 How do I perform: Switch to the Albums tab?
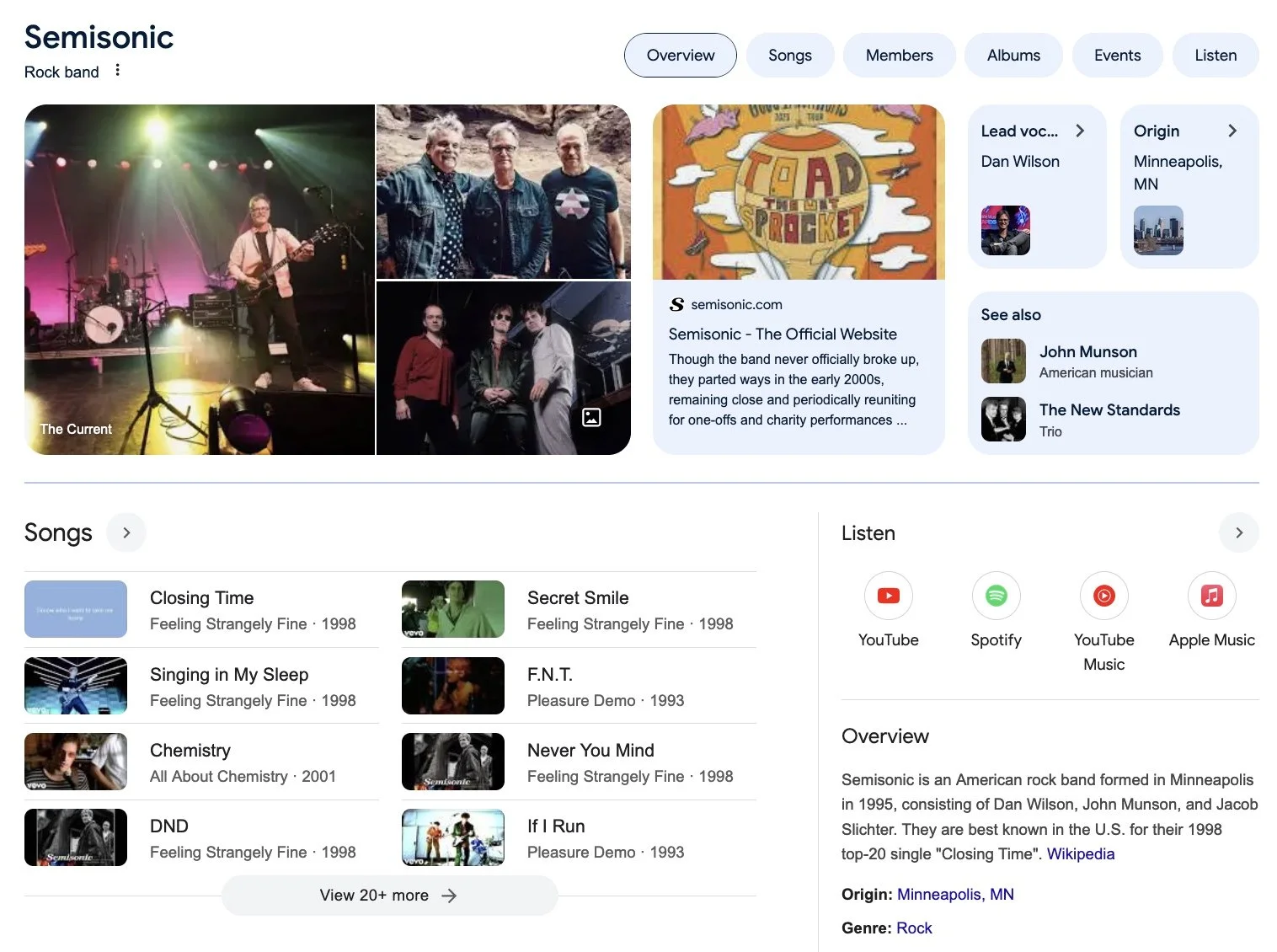pyautogui.click(x=1013, y=55)
